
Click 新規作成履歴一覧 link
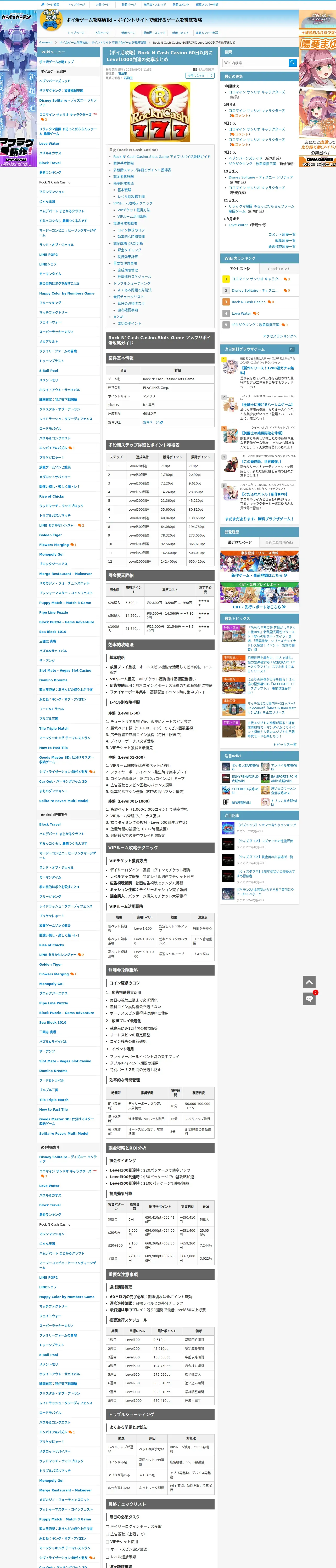(282, 246)
